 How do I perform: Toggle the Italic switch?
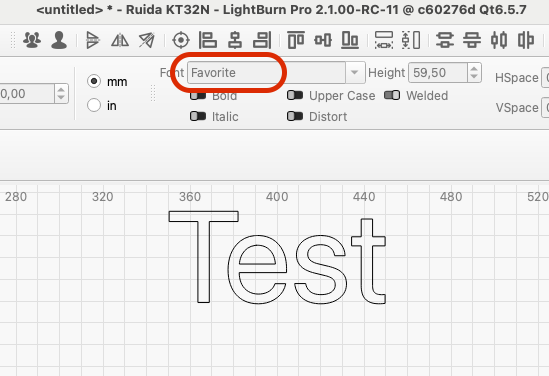tap(198, 116)
